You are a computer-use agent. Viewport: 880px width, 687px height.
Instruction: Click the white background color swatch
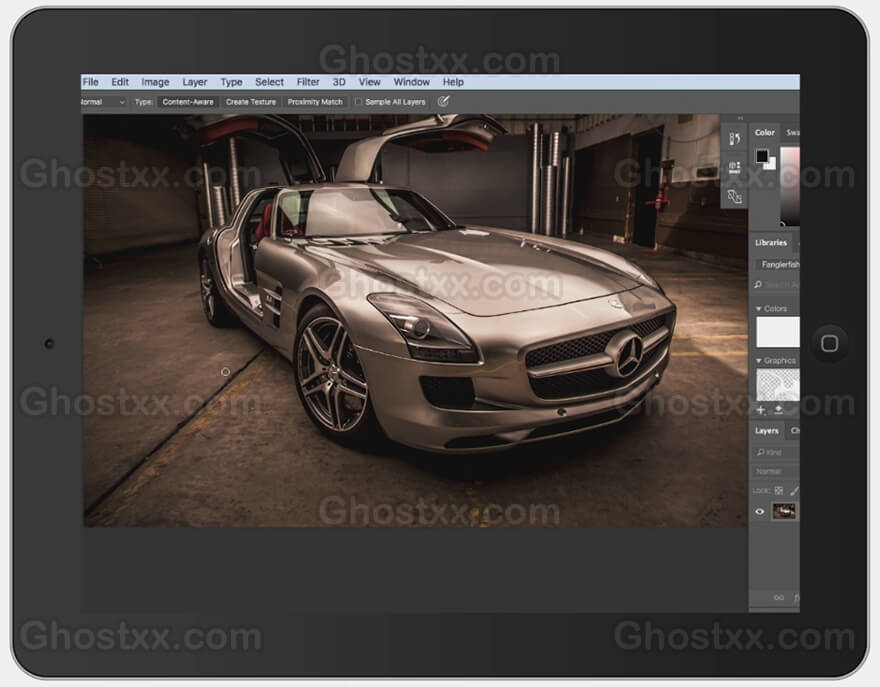771,164
